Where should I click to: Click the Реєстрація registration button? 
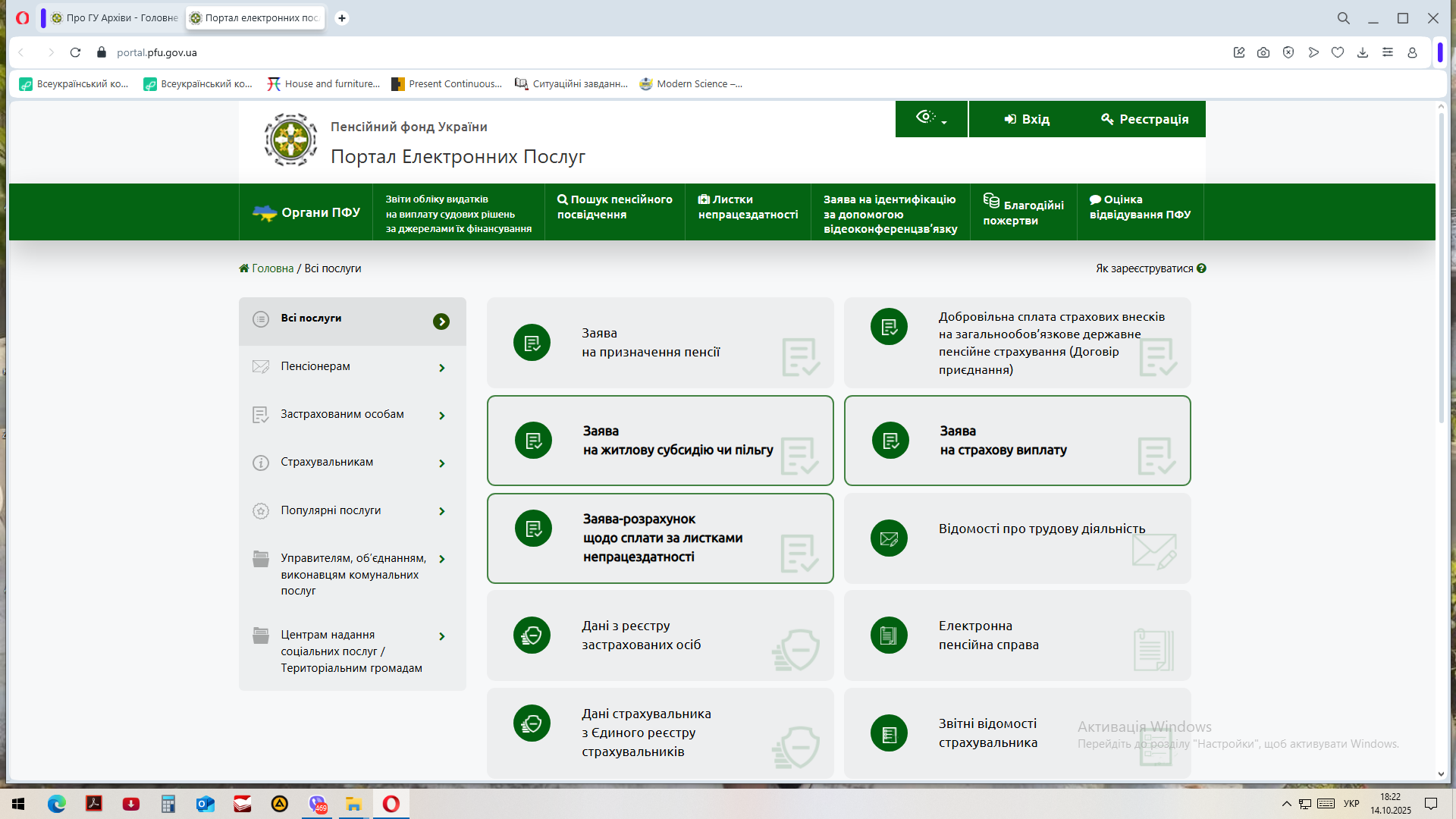tap(1144, 119)
